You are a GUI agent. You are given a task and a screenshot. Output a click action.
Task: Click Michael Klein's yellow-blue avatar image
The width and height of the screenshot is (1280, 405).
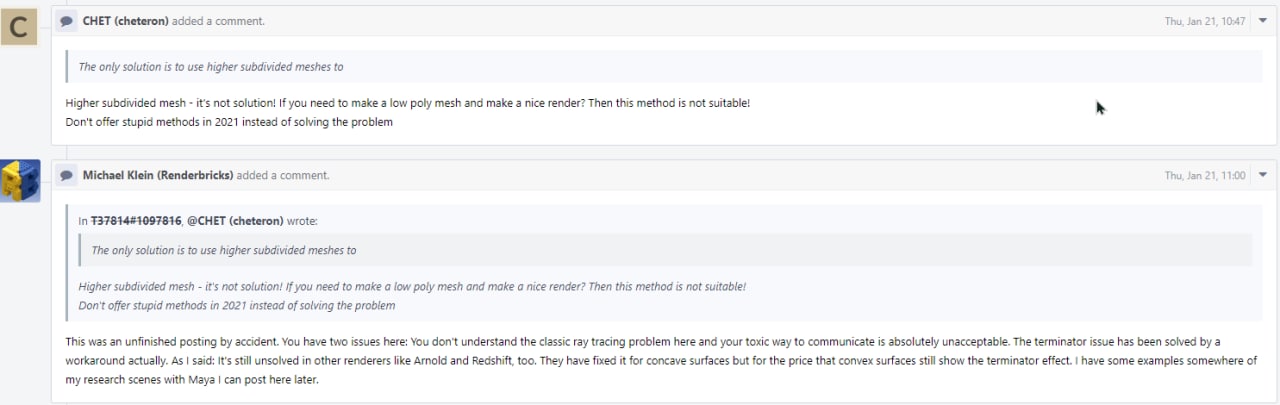point(20,180)
